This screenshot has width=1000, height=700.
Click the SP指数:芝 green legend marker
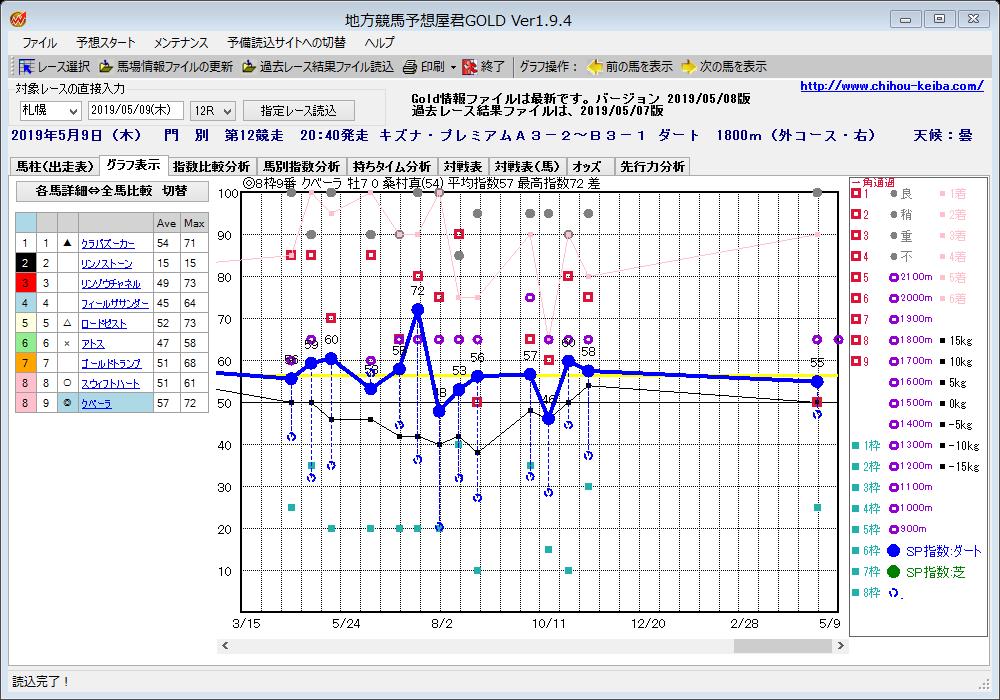click(893, 572)
